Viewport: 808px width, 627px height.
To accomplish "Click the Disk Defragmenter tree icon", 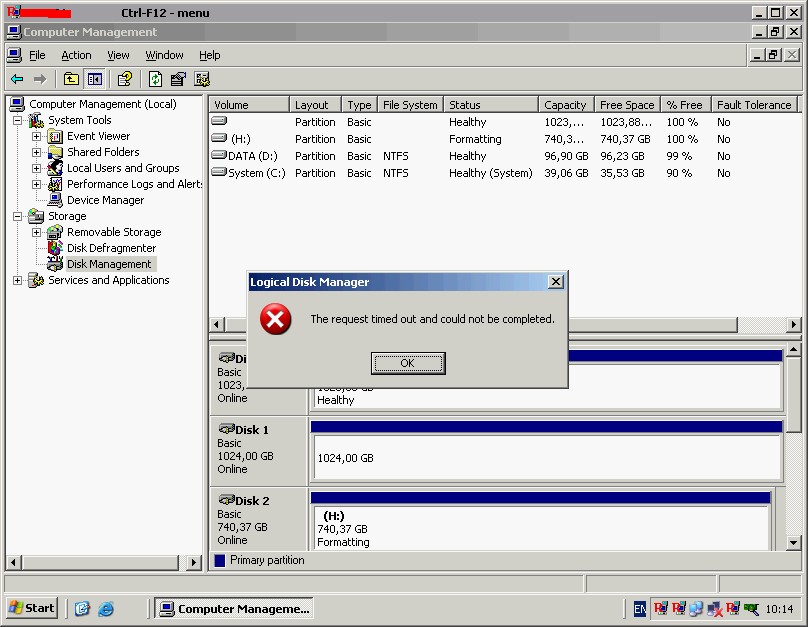I will click(x=55, y=248).
